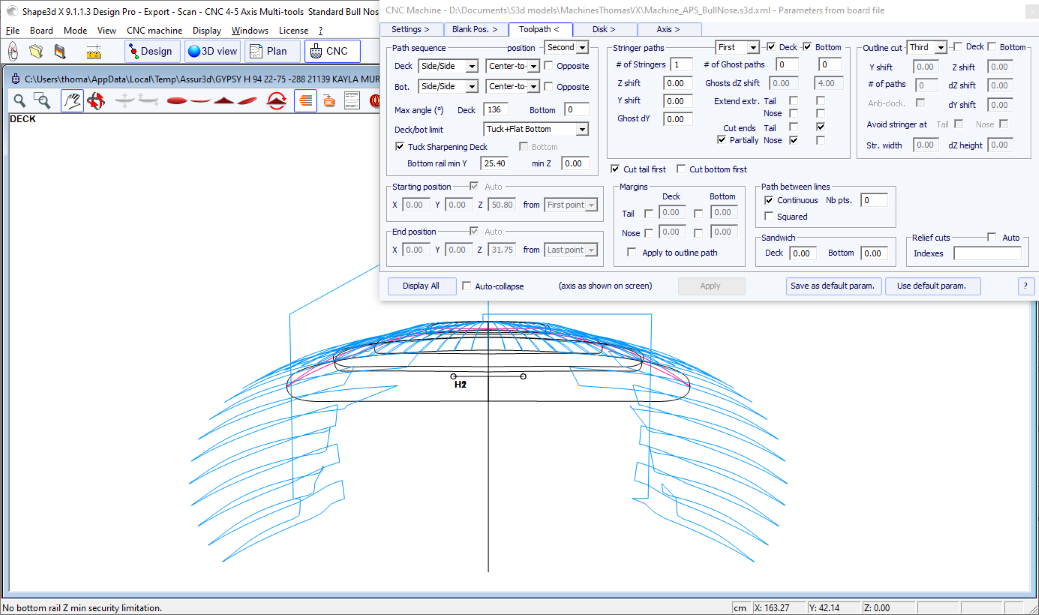Activate the pan hand tool
The width and height of the screenshot is (1039, 615).
point(72,100)
